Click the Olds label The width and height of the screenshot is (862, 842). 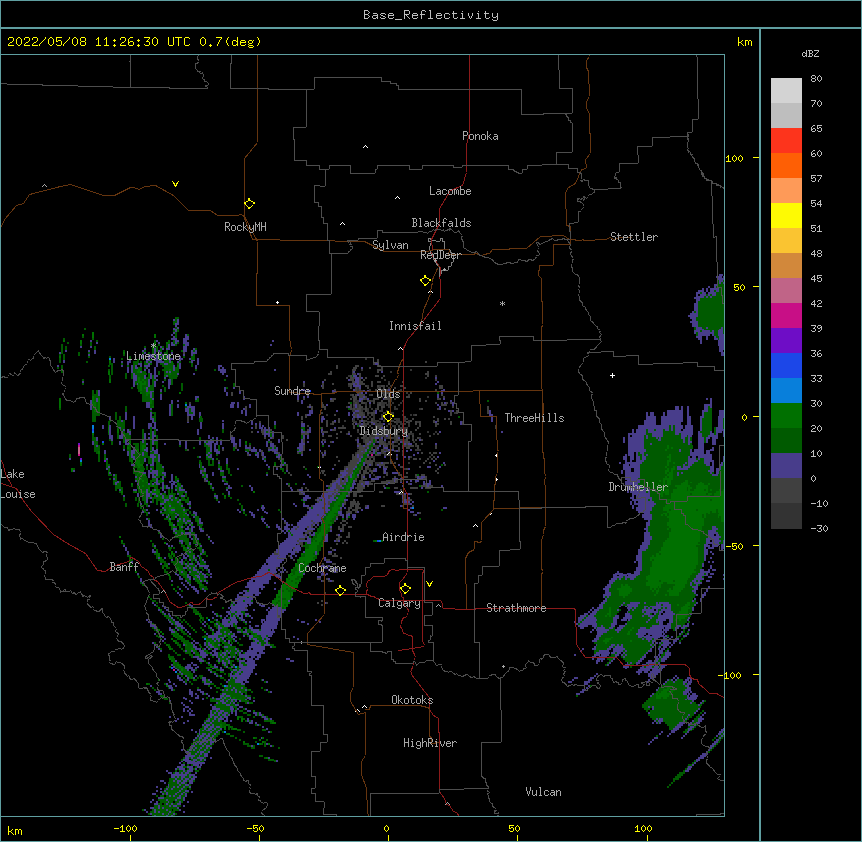(x=388, y=394)
